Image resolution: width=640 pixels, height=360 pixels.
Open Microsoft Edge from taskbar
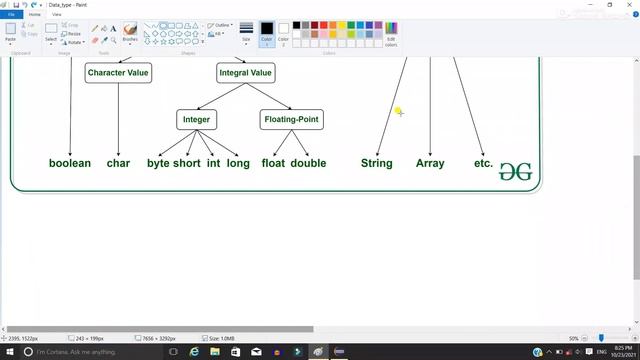(x=194, y=352)
